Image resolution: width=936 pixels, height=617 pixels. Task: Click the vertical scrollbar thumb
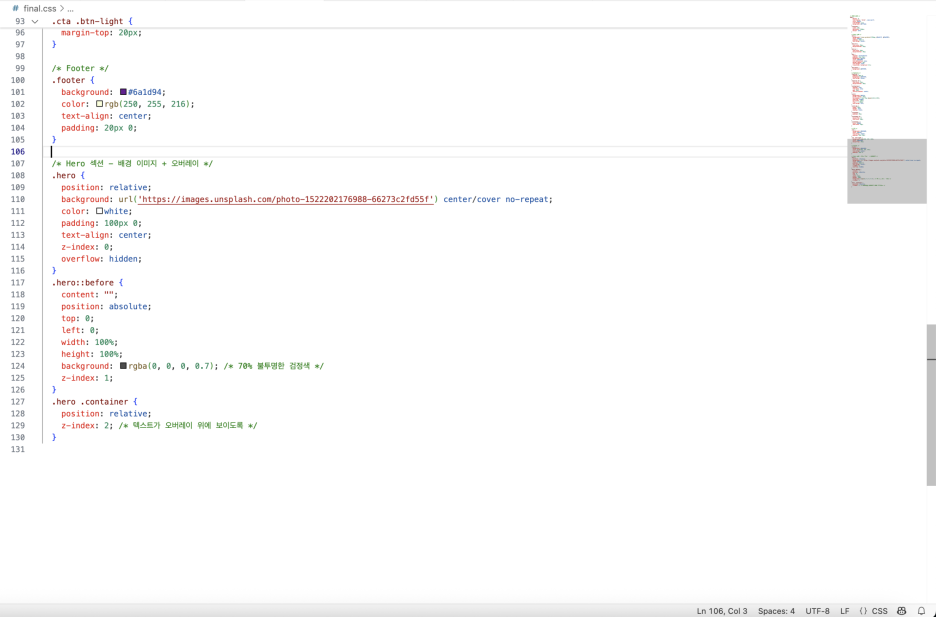point(931,405)
